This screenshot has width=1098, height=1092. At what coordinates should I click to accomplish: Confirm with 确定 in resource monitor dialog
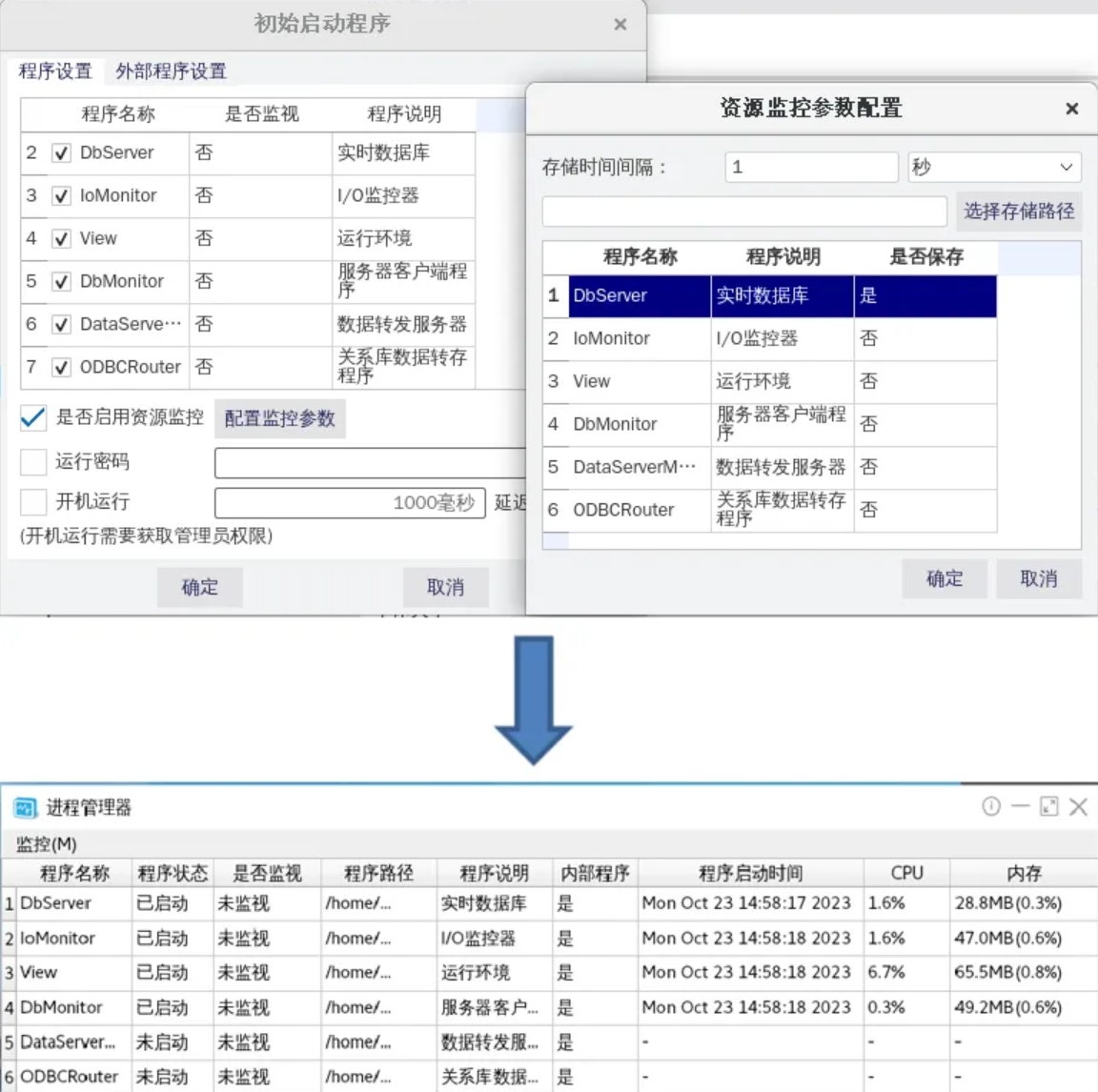click(944, 579)
